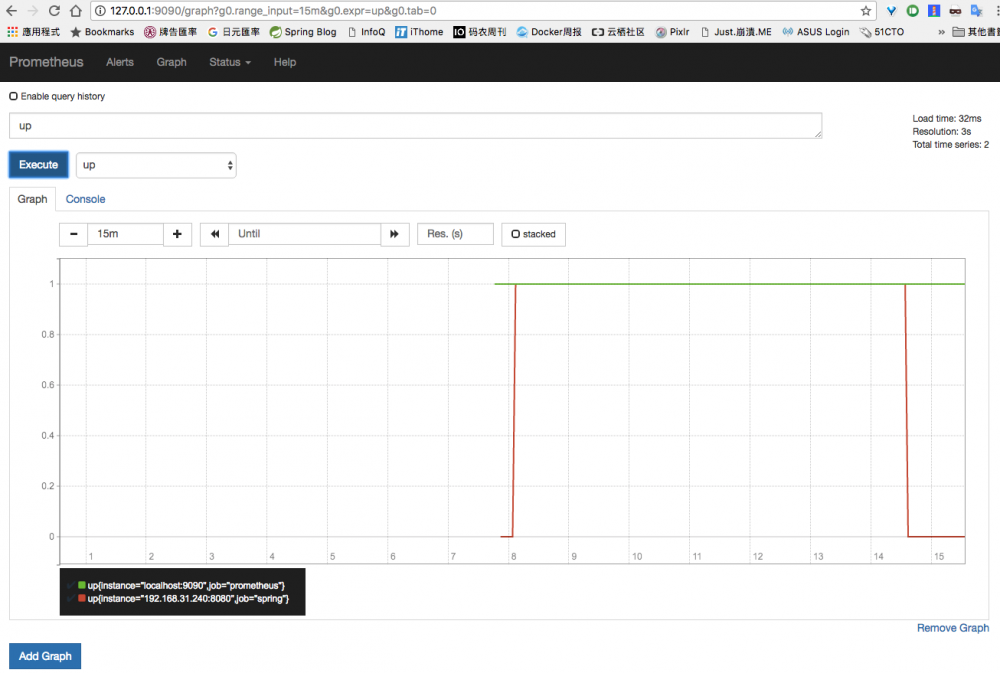Enable the stacked graph checkbox
1000x673 pixels.
(515, 234)
